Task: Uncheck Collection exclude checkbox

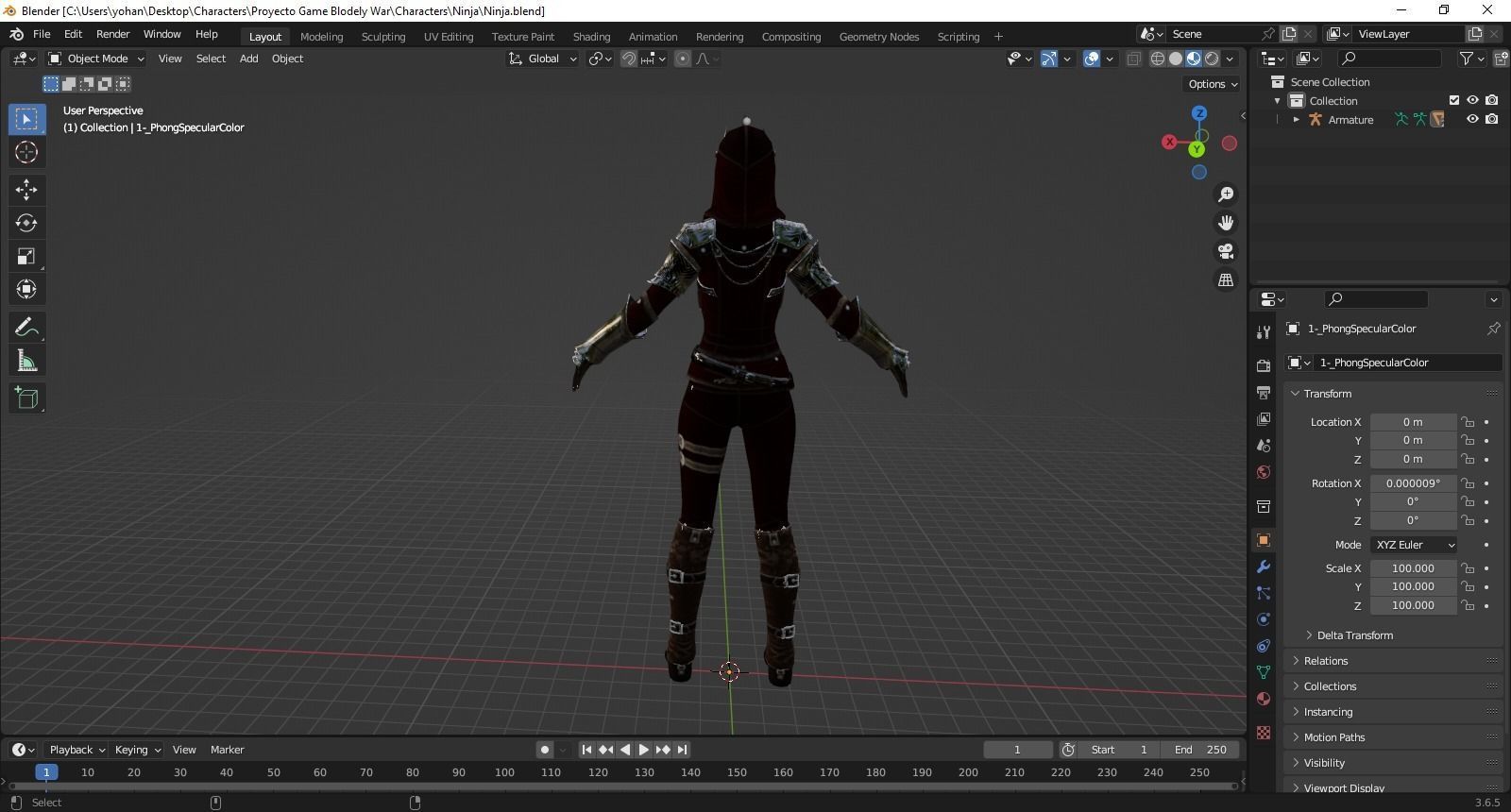Action: 1454,100
